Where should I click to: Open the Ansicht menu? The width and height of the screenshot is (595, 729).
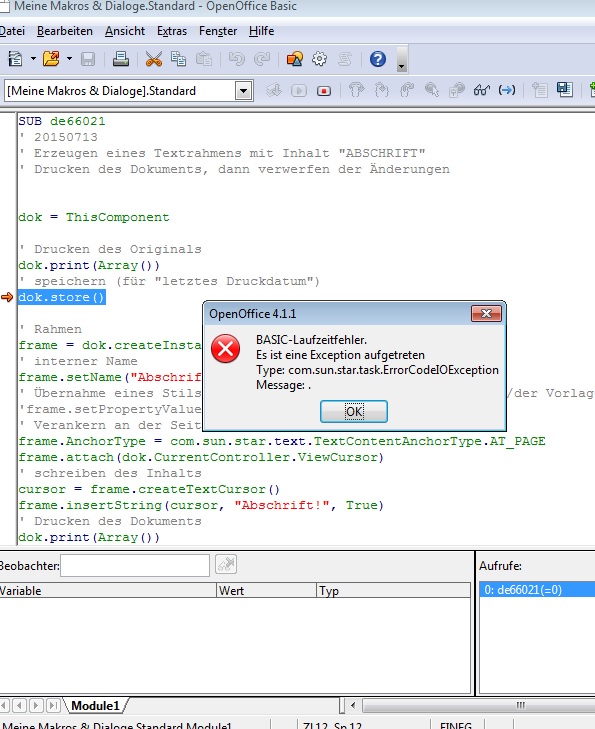click(125, 31)
